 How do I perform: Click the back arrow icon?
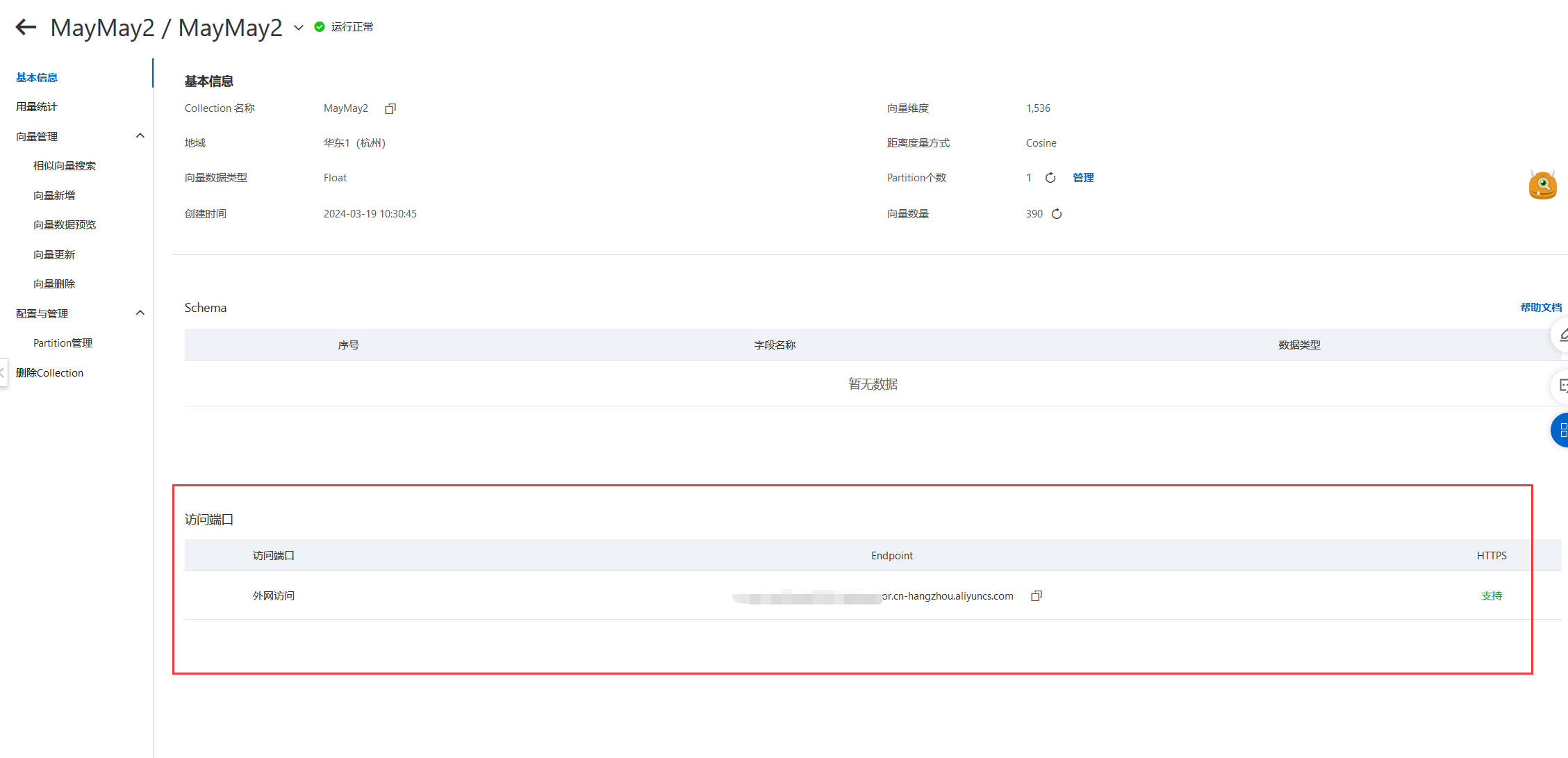point(26,27)
